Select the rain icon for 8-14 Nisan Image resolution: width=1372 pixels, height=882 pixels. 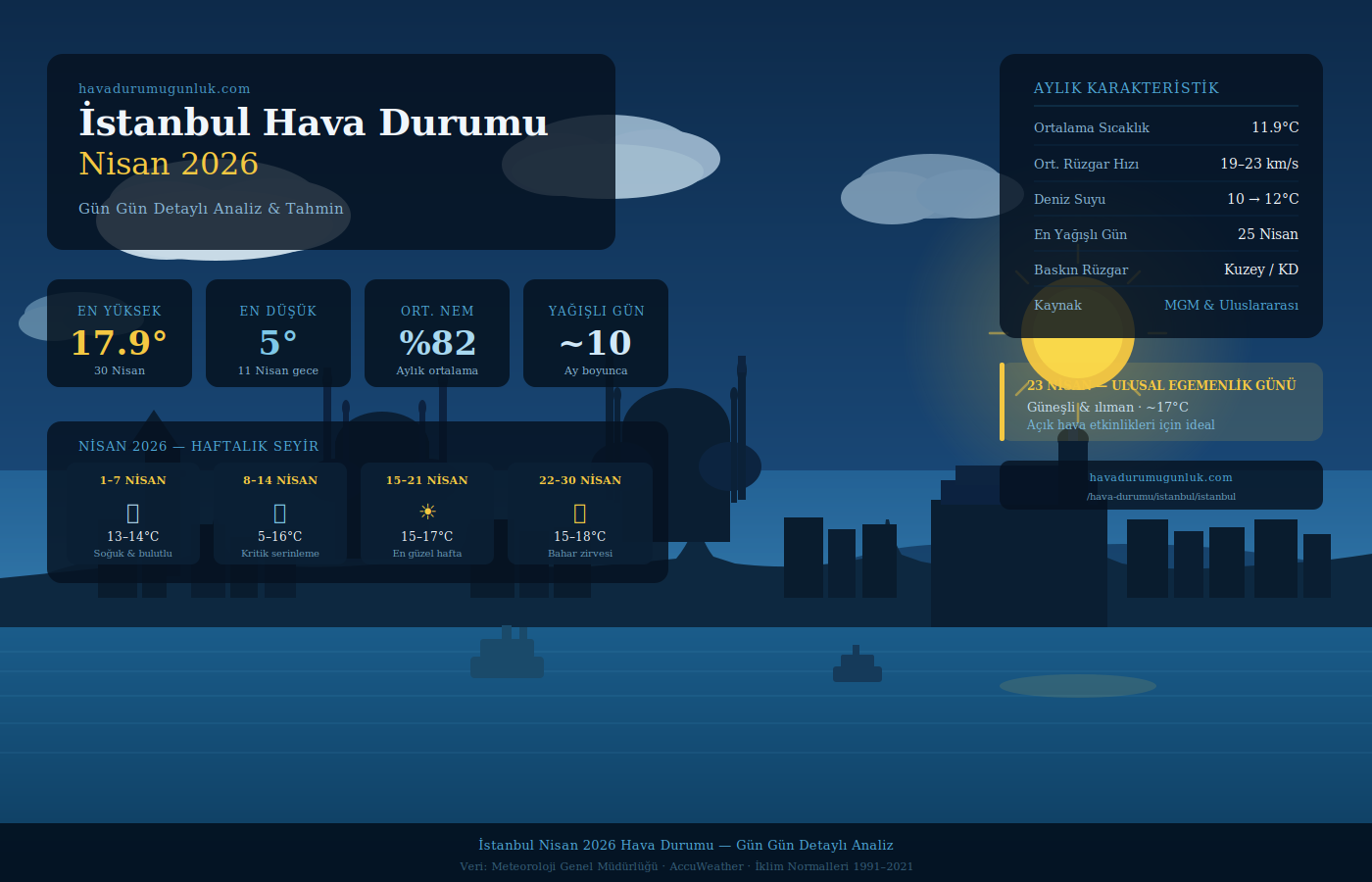pos(279,511)
